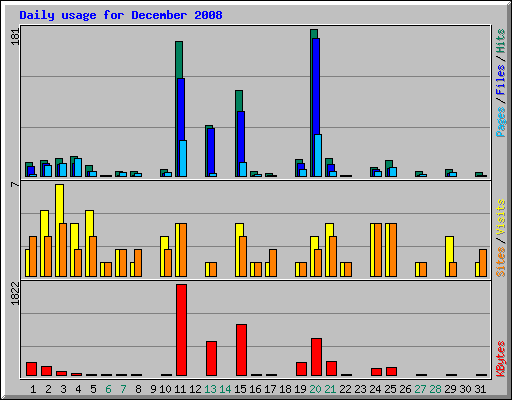512x400 pixels.
Task: Select the cyan Pages bar for day 11
Action: [x=183, y=159]
